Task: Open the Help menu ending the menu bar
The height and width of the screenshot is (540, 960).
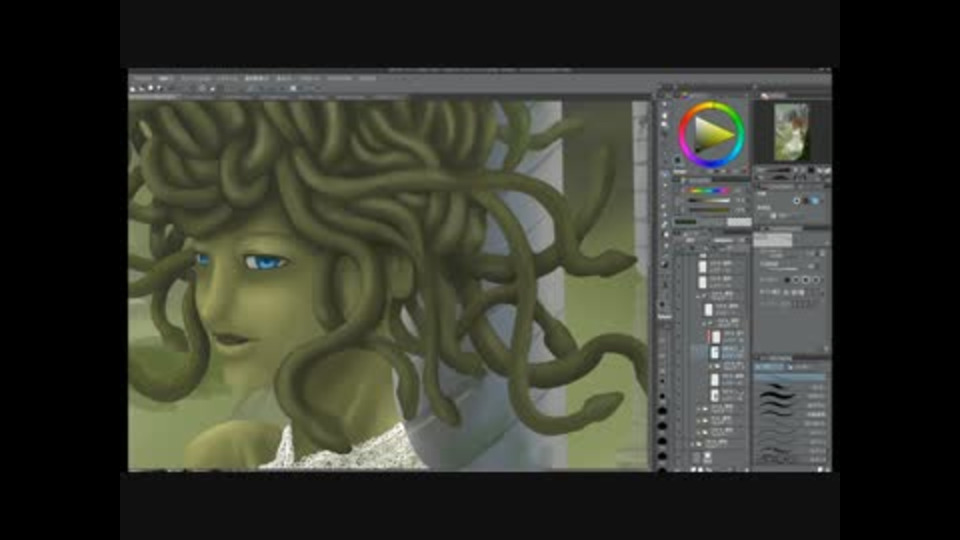Action: 367,78
